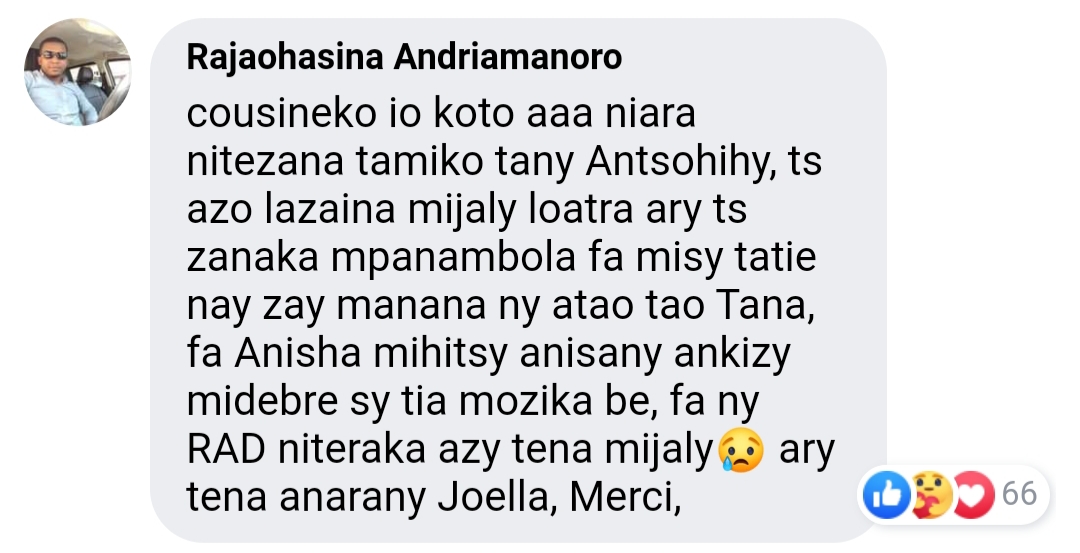Click the blue Like reaction icon
The height and width of the screenshot is (553, 1080).
[x=887, y=494]
